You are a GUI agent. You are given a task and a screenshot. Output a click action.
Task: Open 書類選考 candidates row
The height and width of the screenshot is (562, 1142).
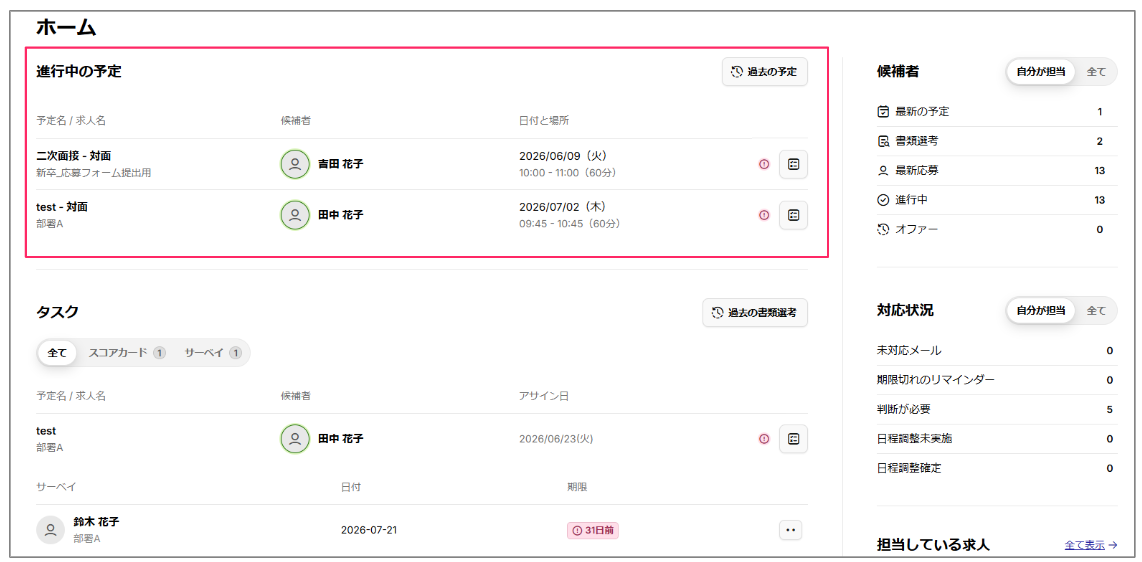(997, 141)
